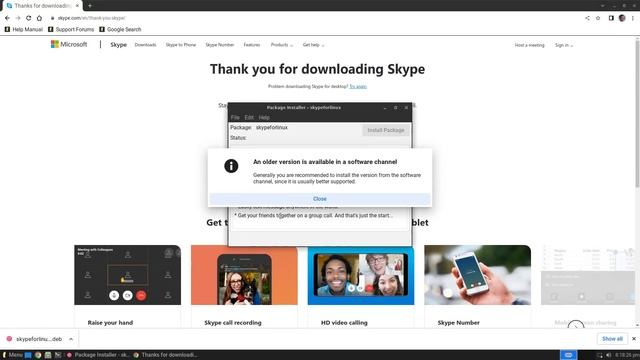Open Edit menu in Package Installer

249,118
